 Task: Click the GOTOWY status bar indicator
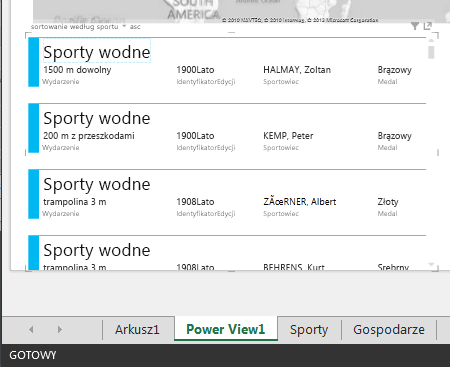coord(33,355)
